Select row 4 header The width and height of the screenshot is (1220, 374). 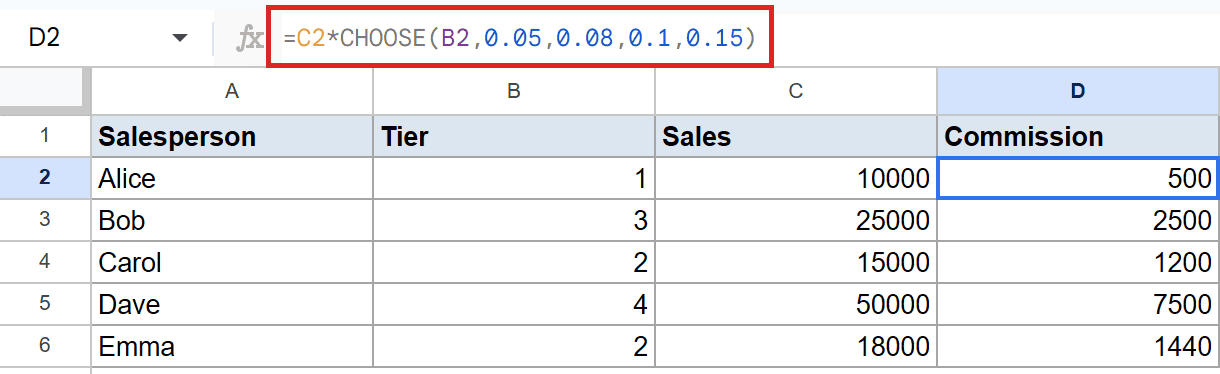click(x=45, y=263)
